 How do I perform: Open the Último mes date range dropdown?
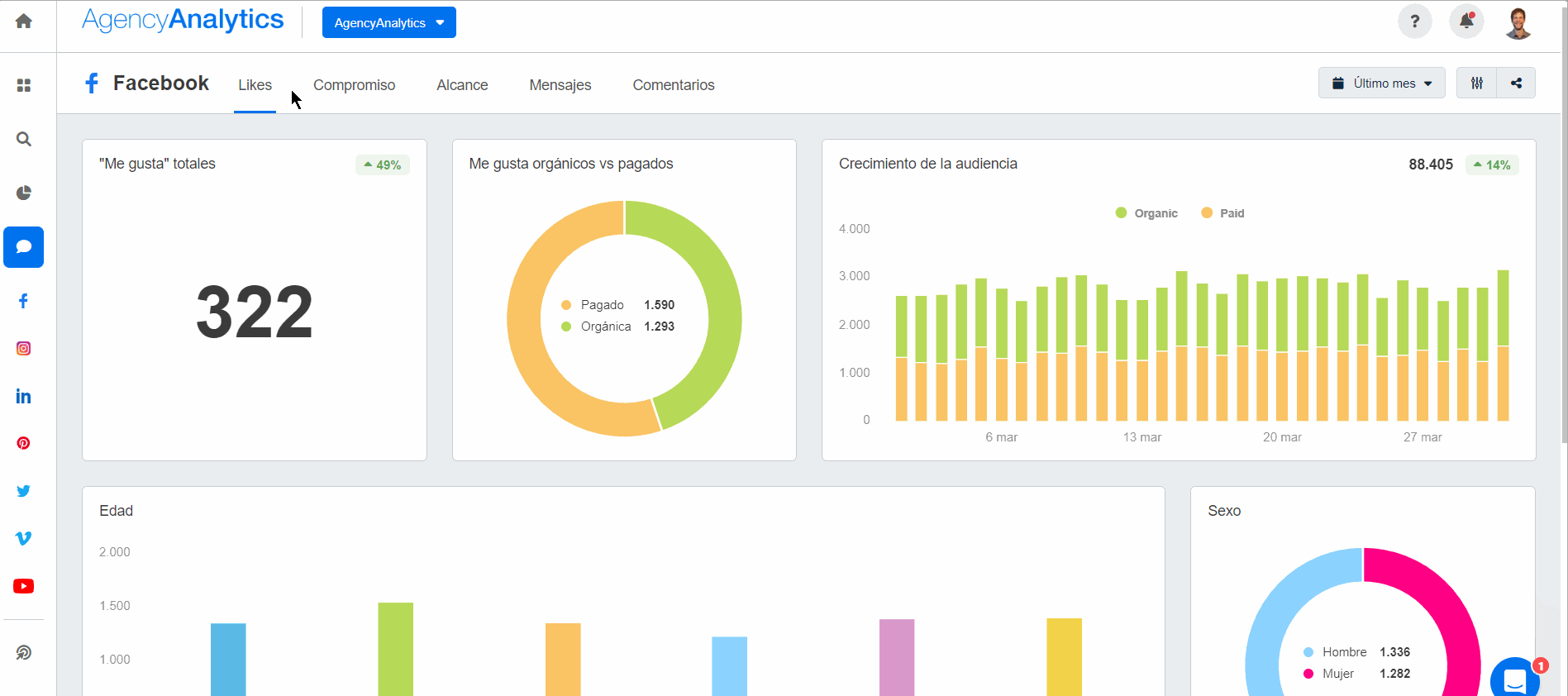pos(1381,83)
